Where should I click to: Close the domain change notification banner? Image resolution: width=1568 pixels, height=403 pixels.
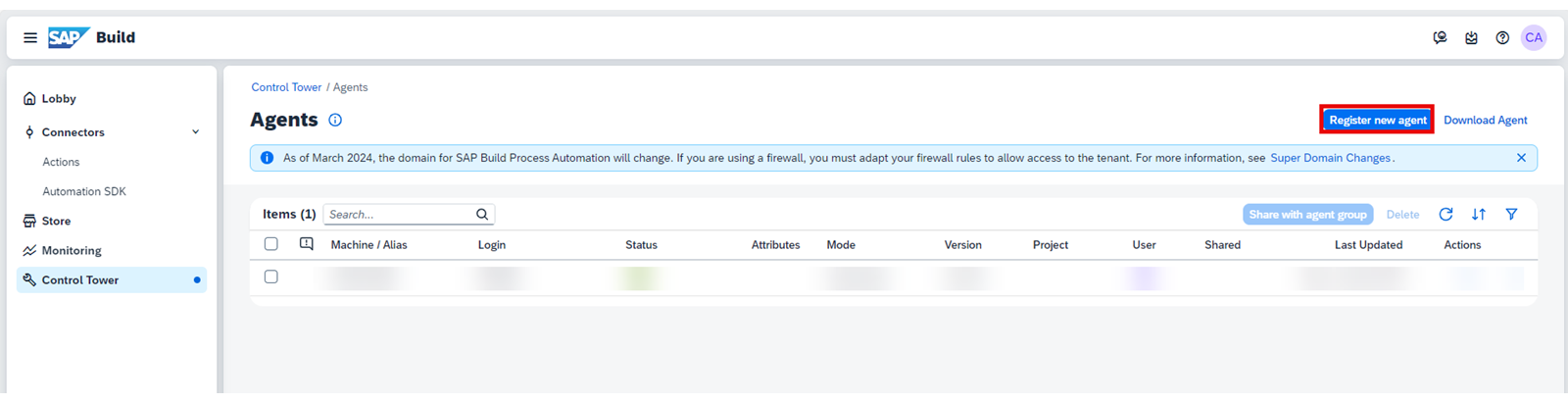[x=1521, y=158]
